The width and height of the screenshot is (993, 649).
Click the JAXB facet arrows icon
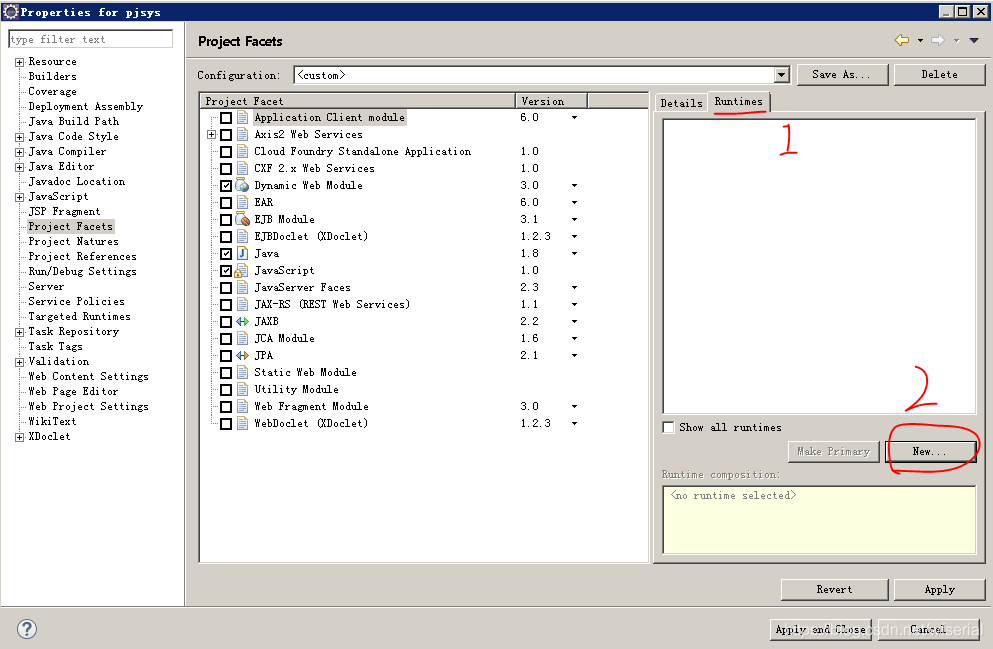coord(242,322)
